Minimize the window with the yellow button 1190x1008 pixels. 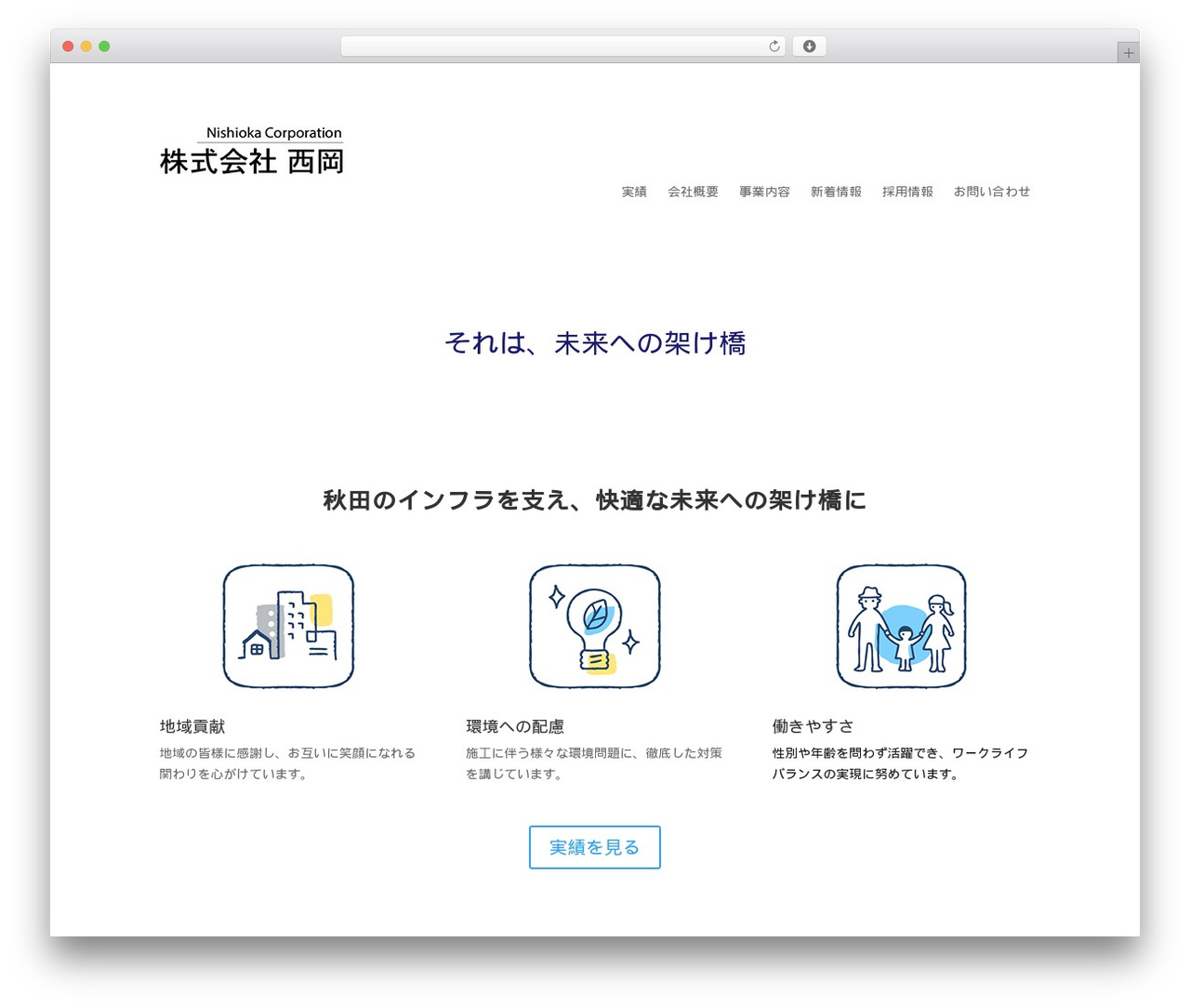coord(86,46)
